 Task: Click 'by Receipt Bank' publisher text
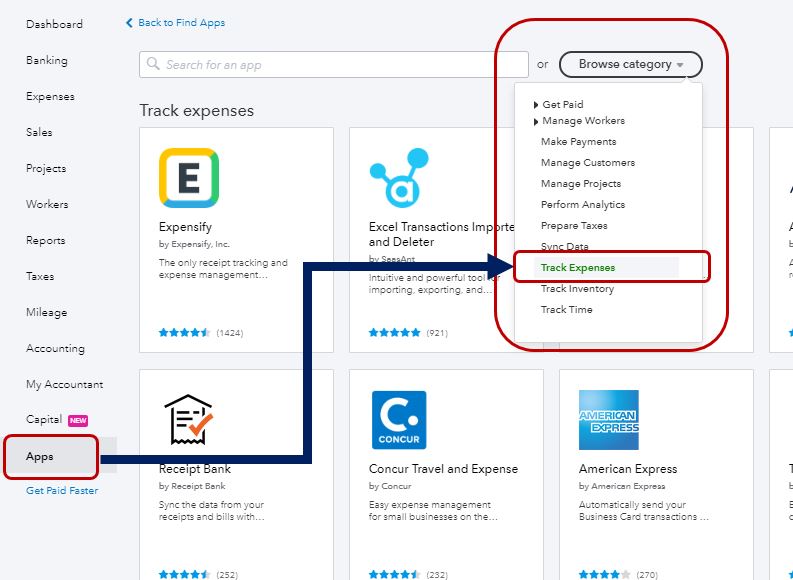pyautogui.click(x=192, y=486)
